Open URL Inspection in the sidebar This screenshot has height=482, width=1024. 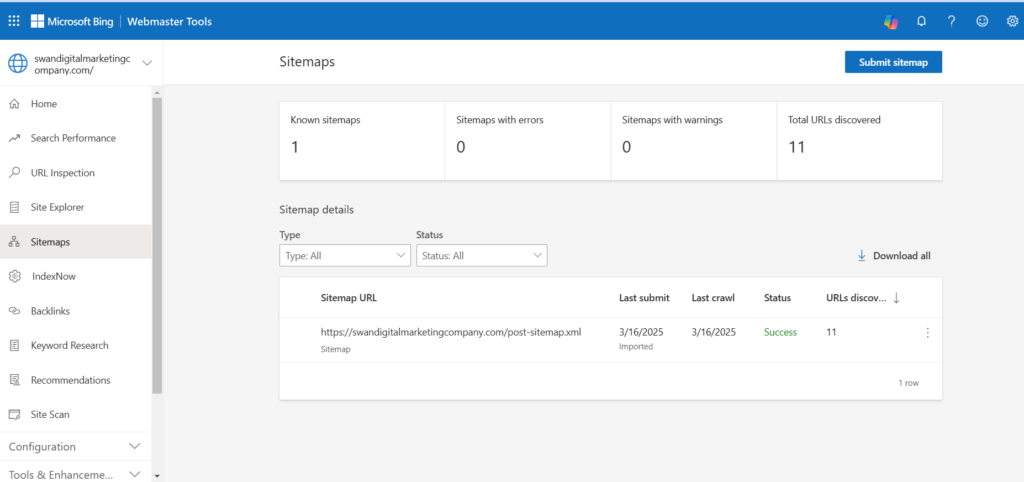coord(75,173)
